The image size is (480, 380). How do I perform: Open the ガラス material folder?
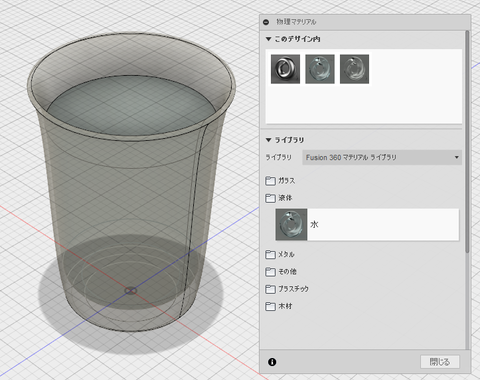(280, 181)
